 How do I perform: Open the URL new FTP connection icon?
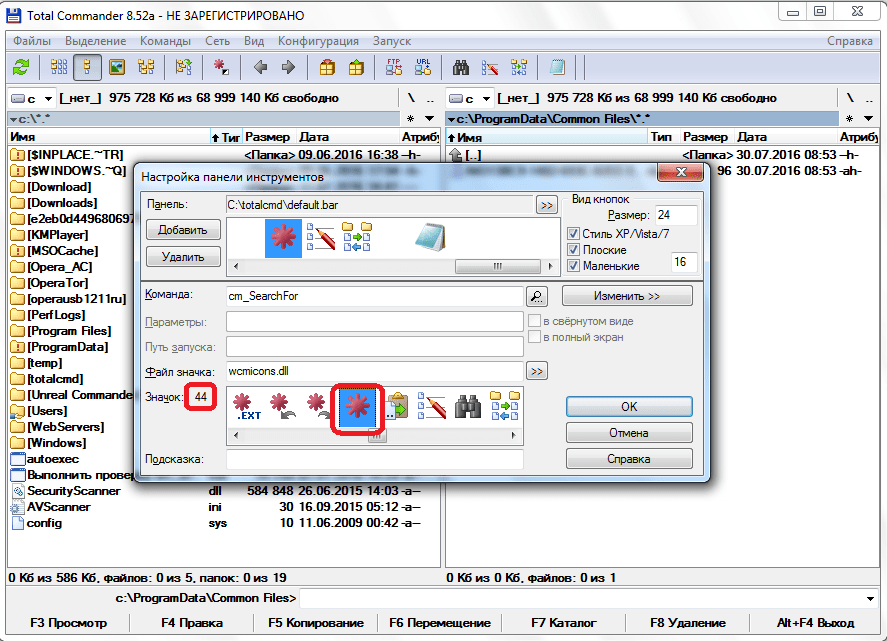click(423, 67)
